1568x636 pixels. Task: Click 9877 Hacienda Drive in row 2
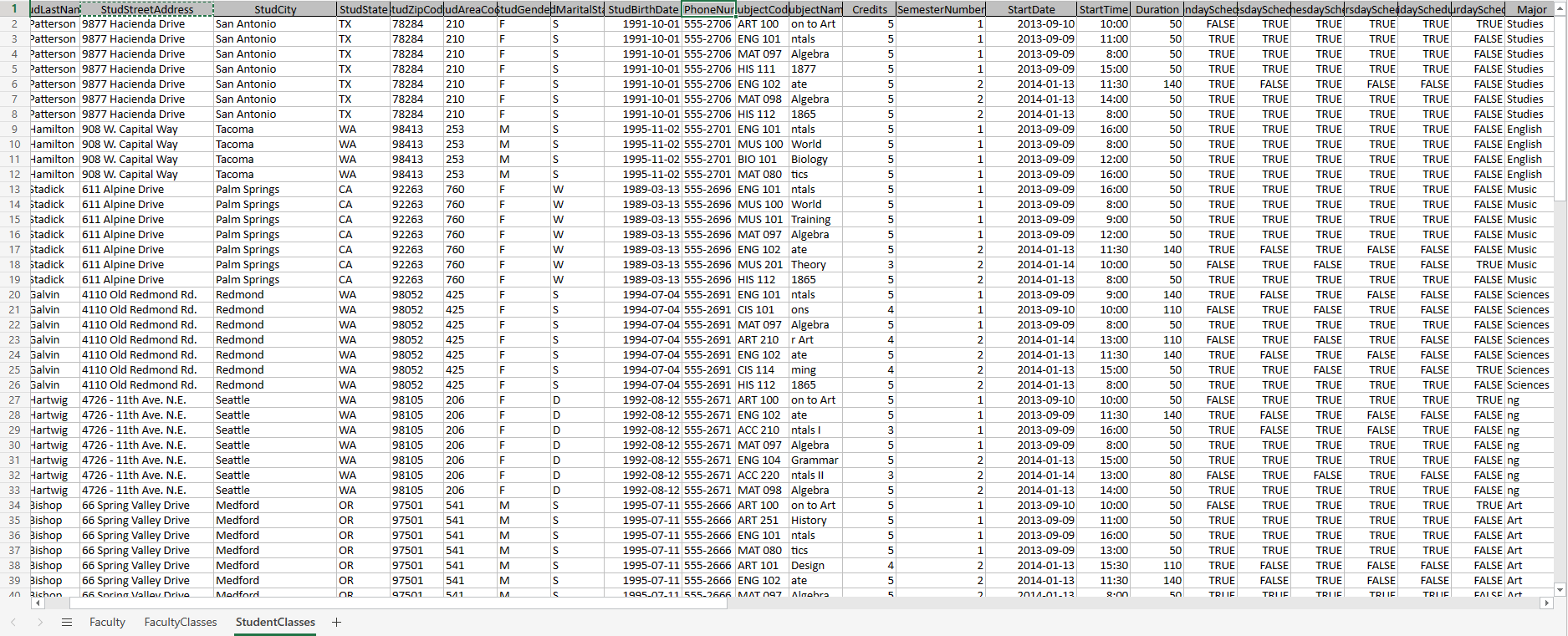click(146, 24)
